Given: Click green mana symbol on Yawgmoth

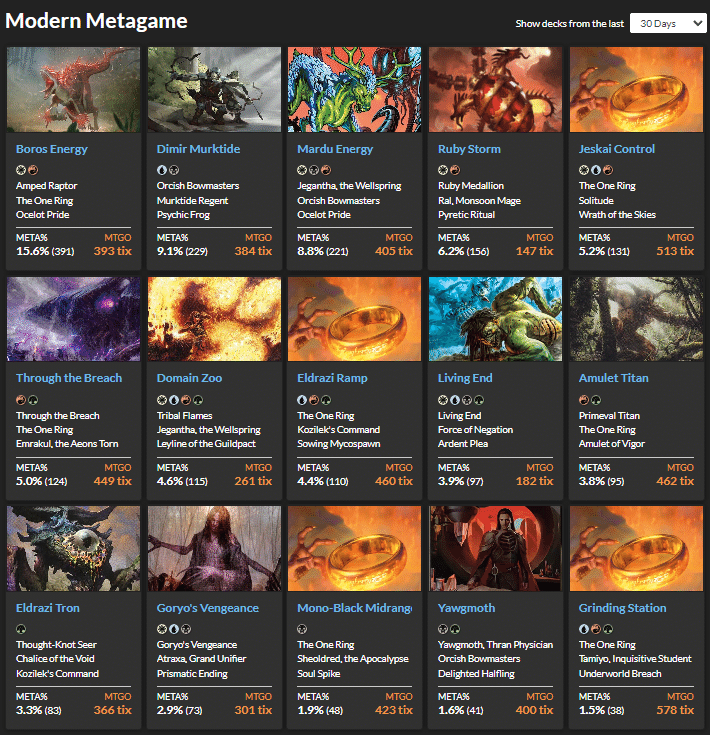Looking at the screenshot, I should (455, 629).
